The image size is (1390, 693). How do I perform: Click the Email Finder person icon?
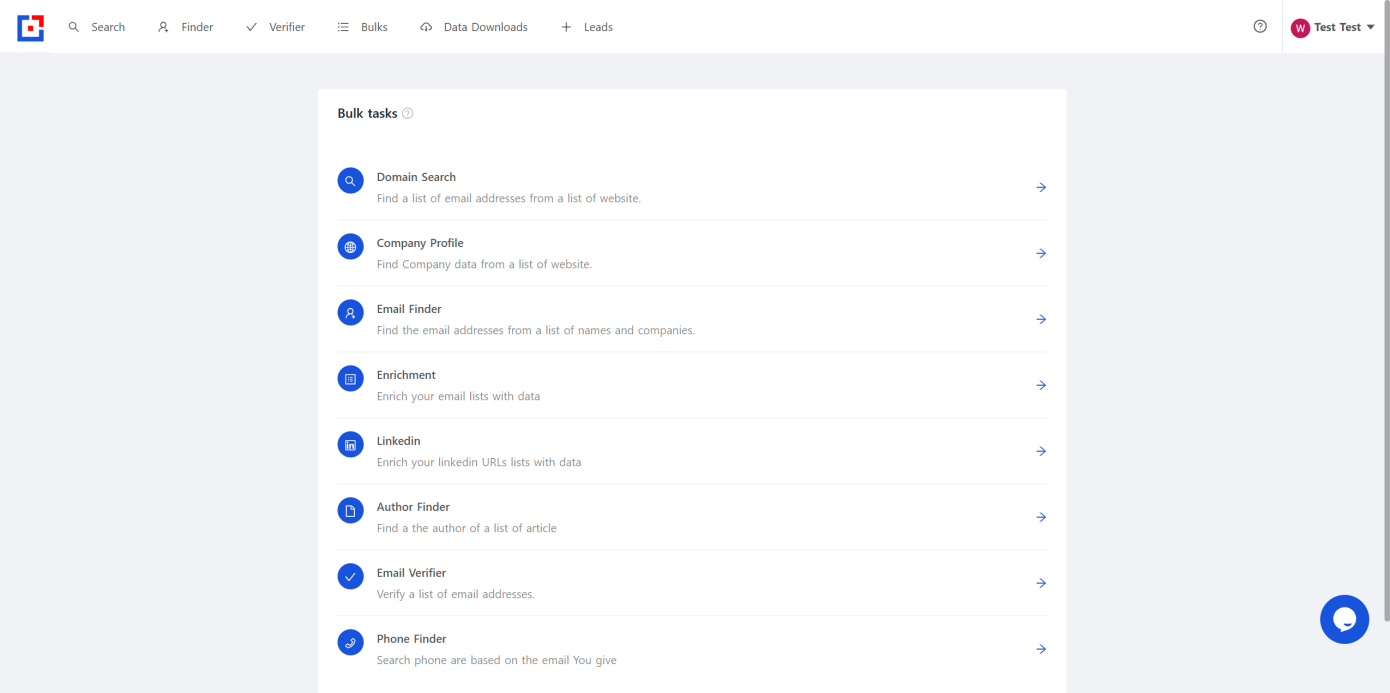[x=350, y=313]
